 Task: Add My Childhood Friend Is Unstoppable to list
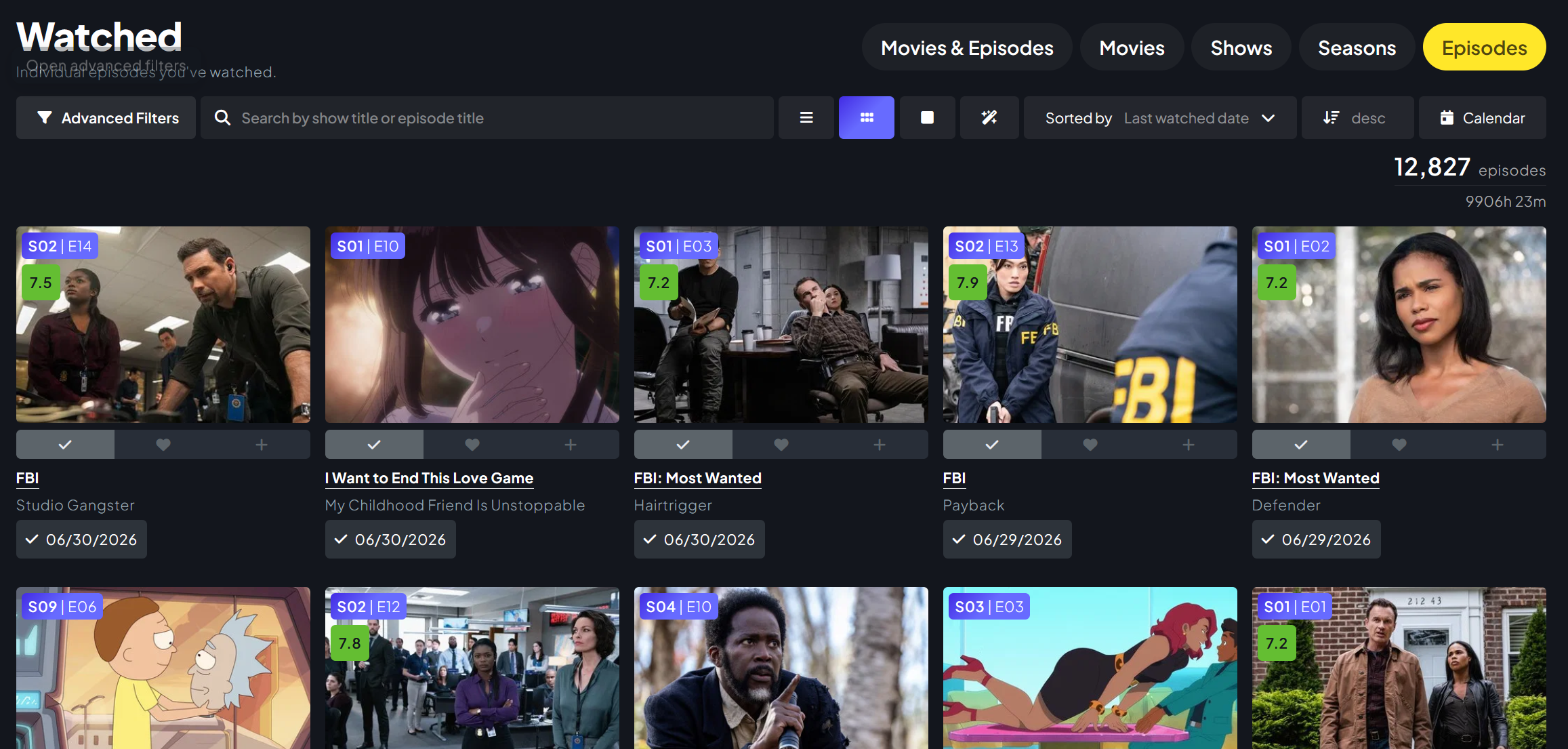coord(571,445)
